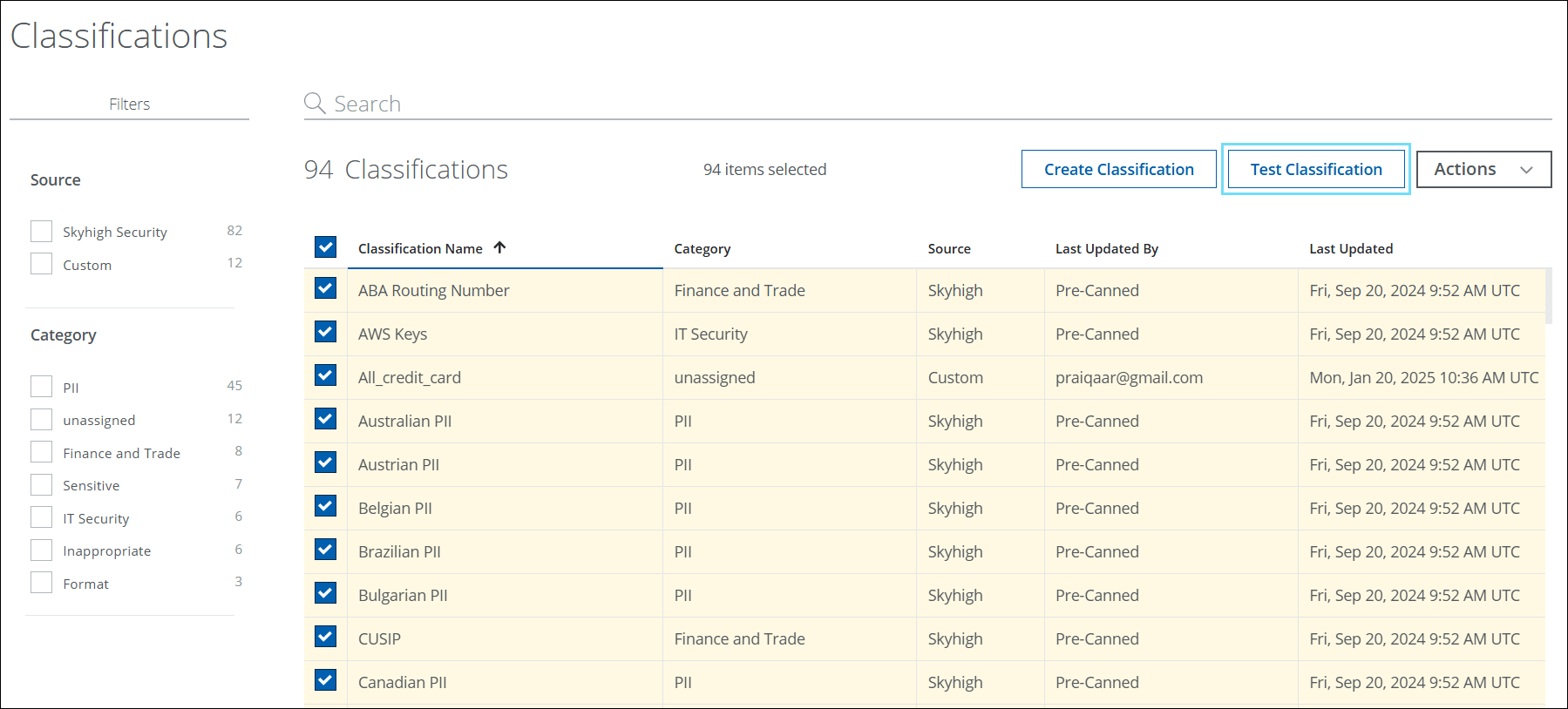Click the Actions chevron arrow
The height and width of the screenshot is (709, 1568).
[1526, 170]
